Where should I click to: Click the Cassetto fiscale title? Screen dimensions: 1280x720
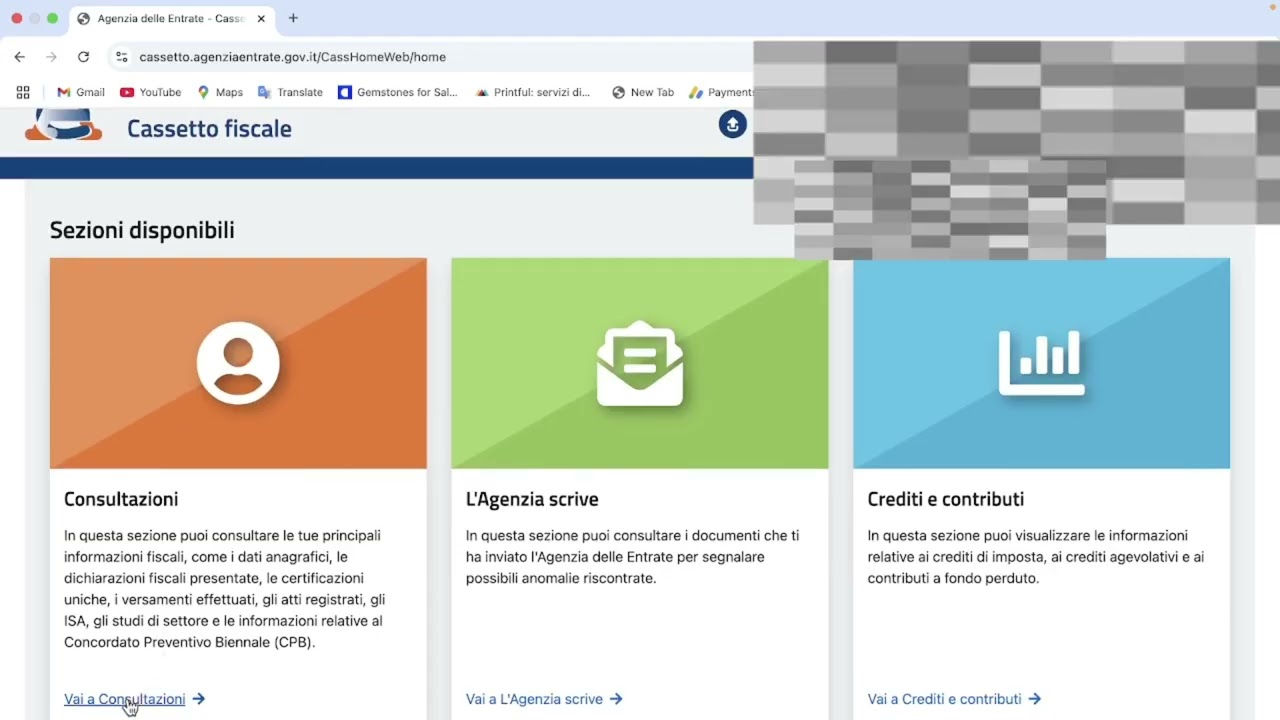209,128
